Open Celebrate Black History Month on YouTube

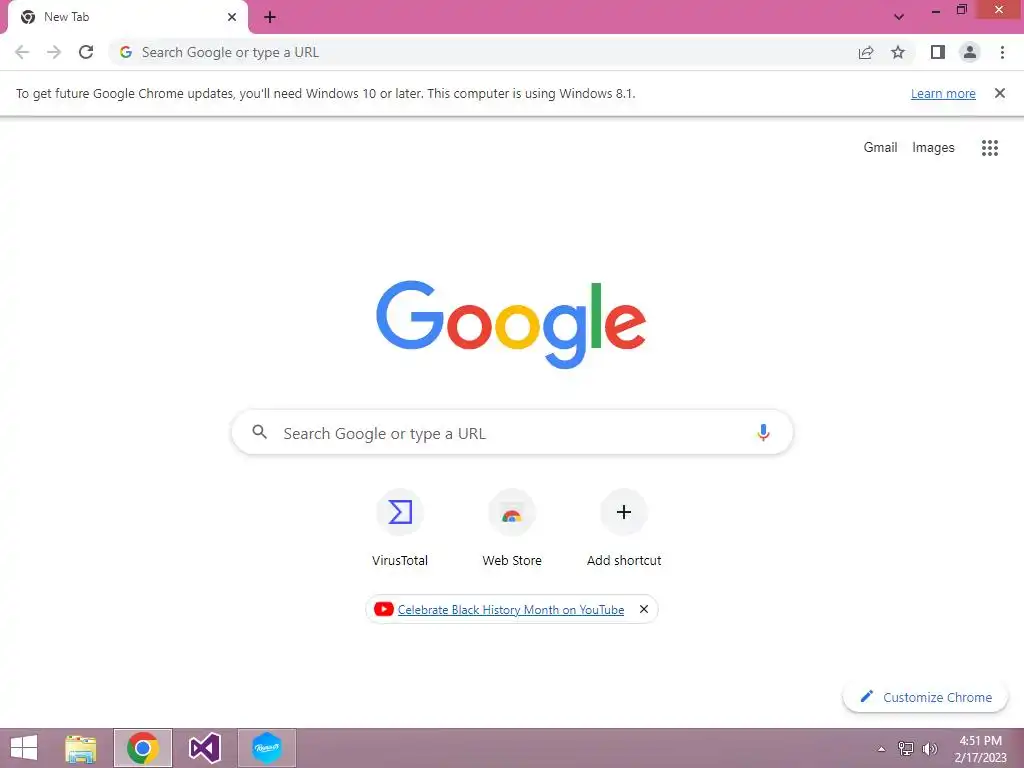(x=511, y=609)
